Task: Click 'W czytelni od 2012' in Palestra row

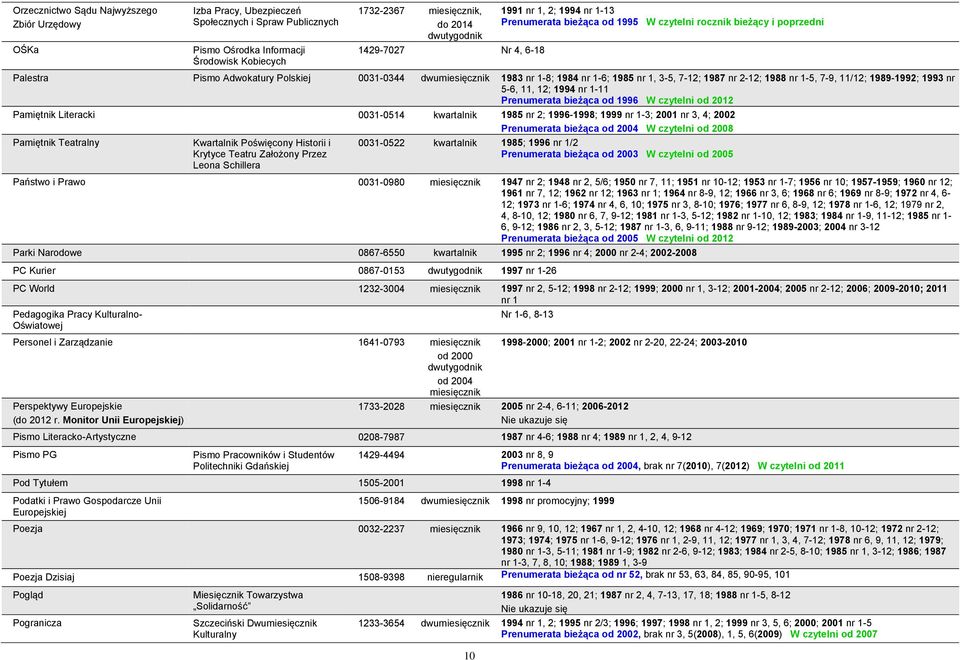Action: click(689, 100)
